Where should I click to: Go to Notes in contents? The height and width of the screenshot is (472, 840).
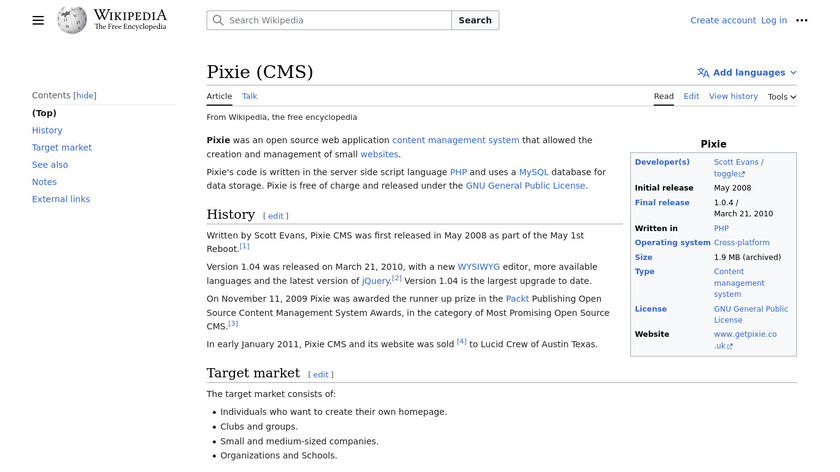click(x=44, y=182)
